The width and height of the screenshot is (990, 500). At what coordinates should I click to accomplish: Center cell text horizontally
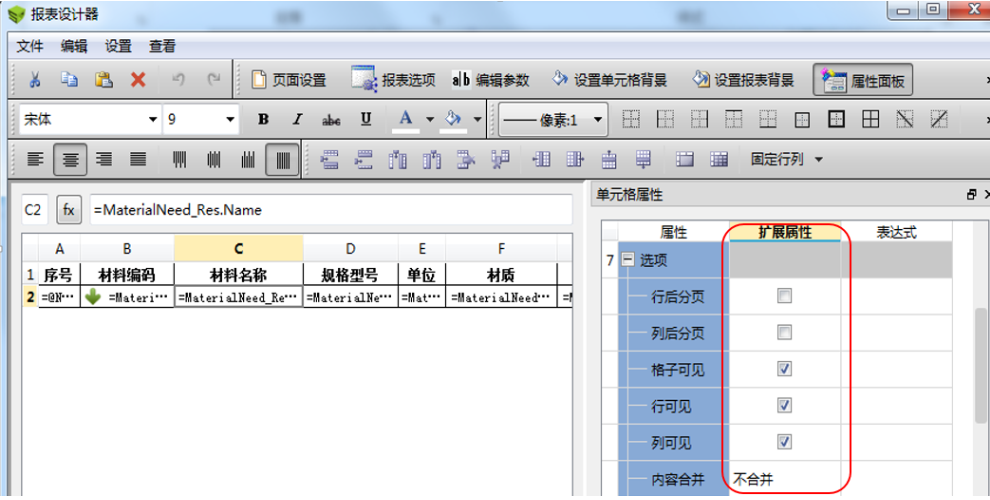pos(70,160)
